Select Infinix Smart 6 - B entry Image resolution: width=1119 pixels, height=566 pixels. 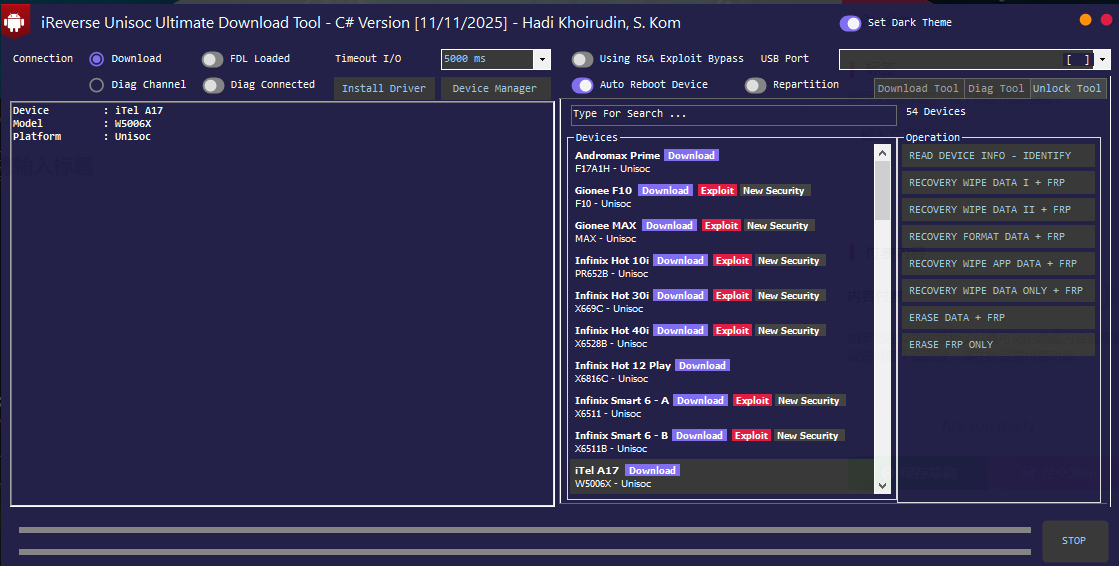point(722,442)
